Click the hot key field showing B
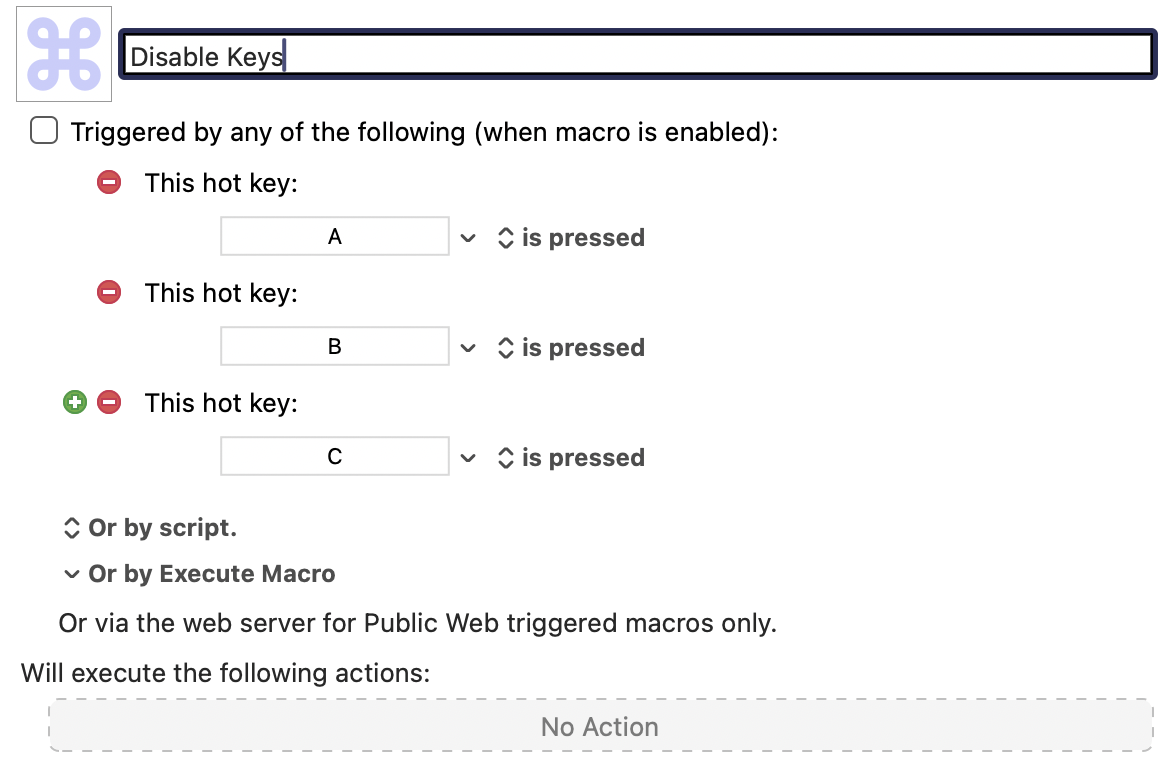 335,346
